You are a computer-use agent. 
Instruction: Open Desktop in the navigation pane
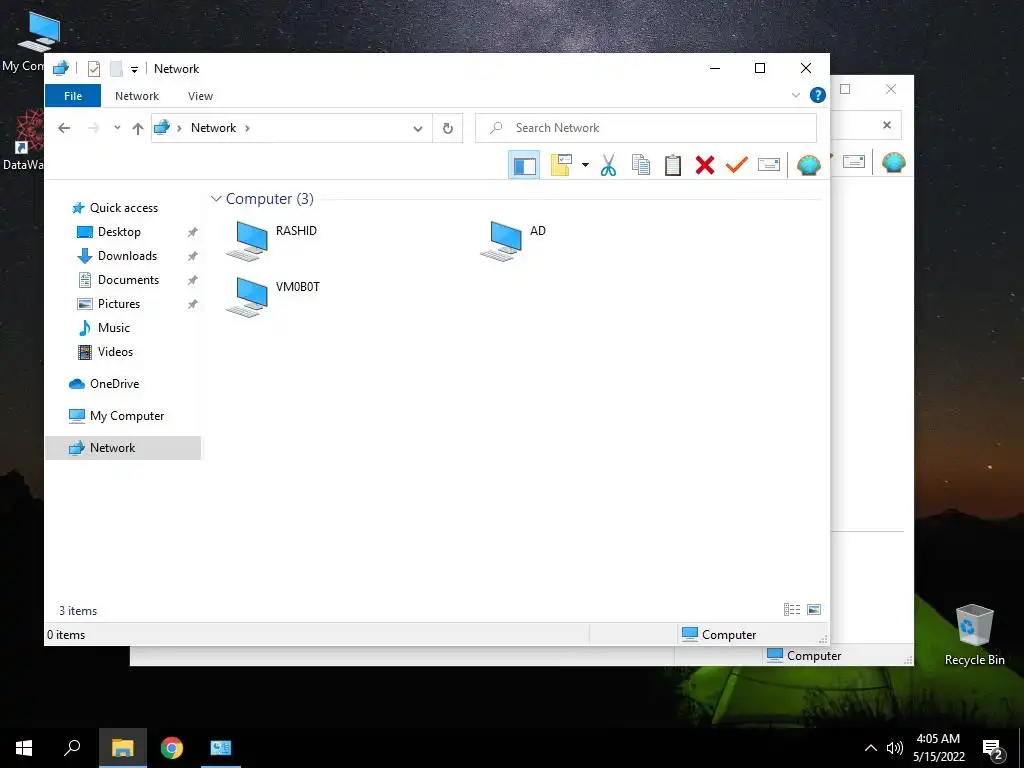pyautogui.click(x=119, y=232)
